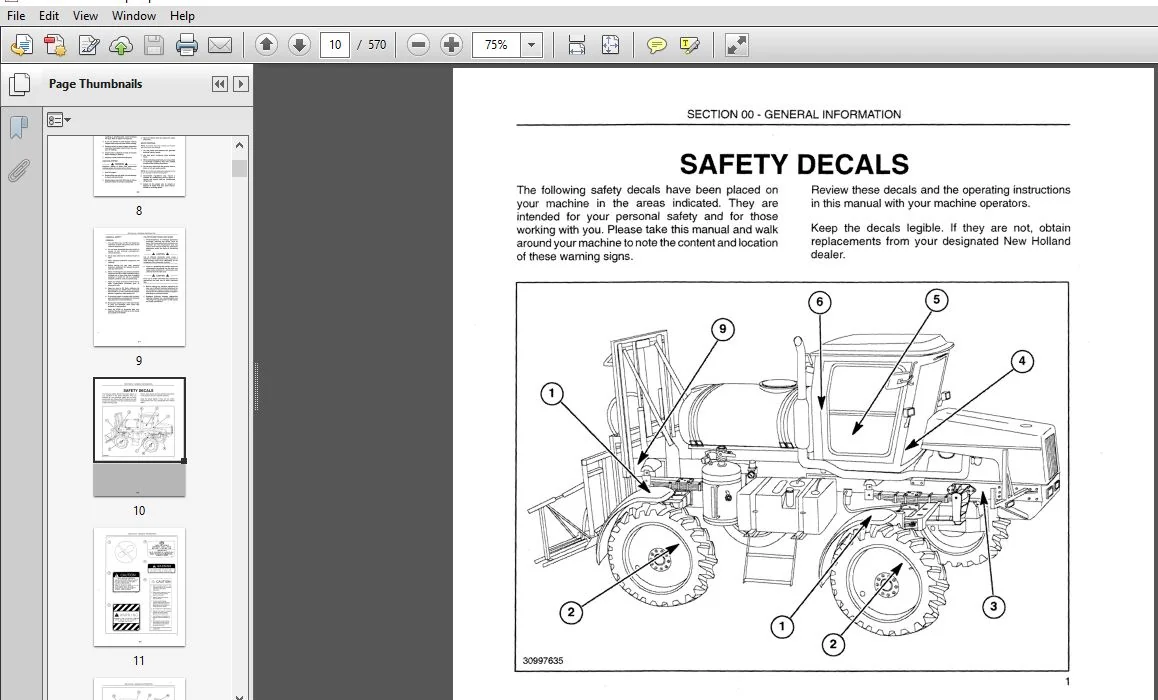Select the page 11 thumbnail

(x=139, y=587)
